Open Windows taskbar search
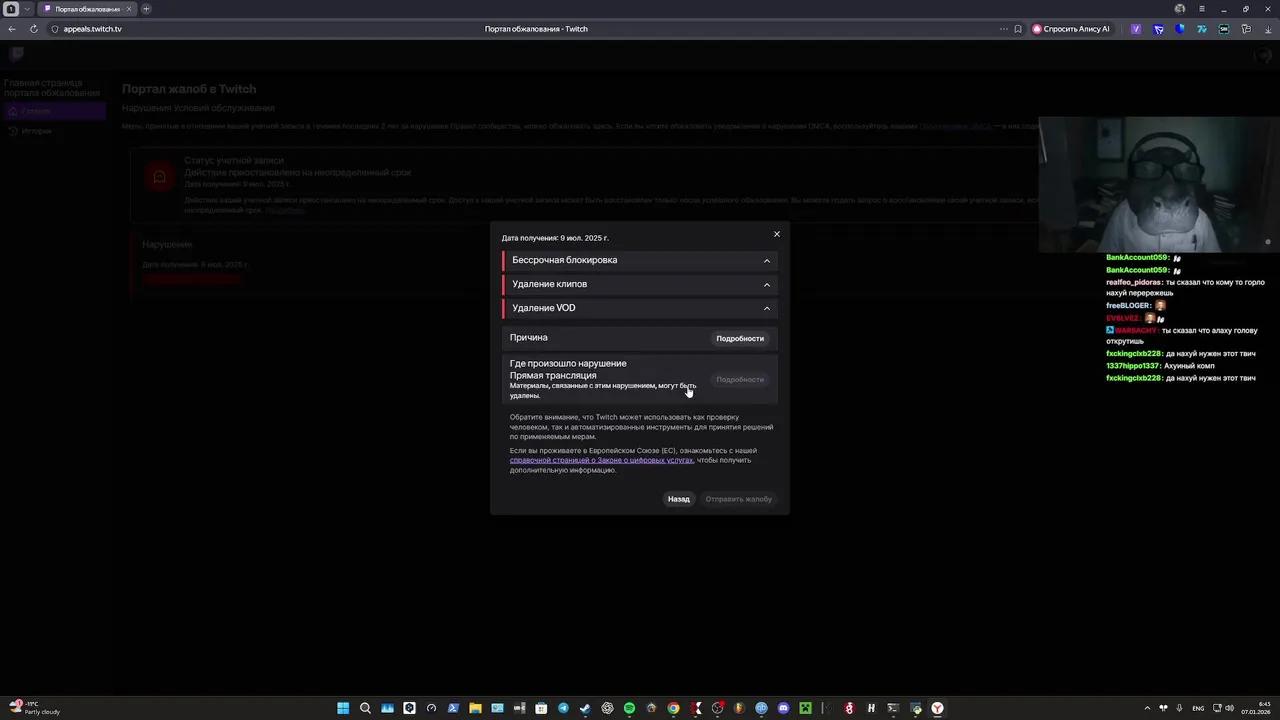 365,708
